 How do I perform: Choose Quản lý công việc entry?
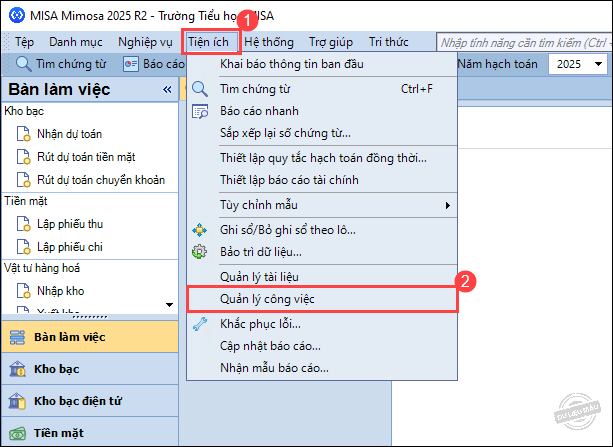point(322,299)
